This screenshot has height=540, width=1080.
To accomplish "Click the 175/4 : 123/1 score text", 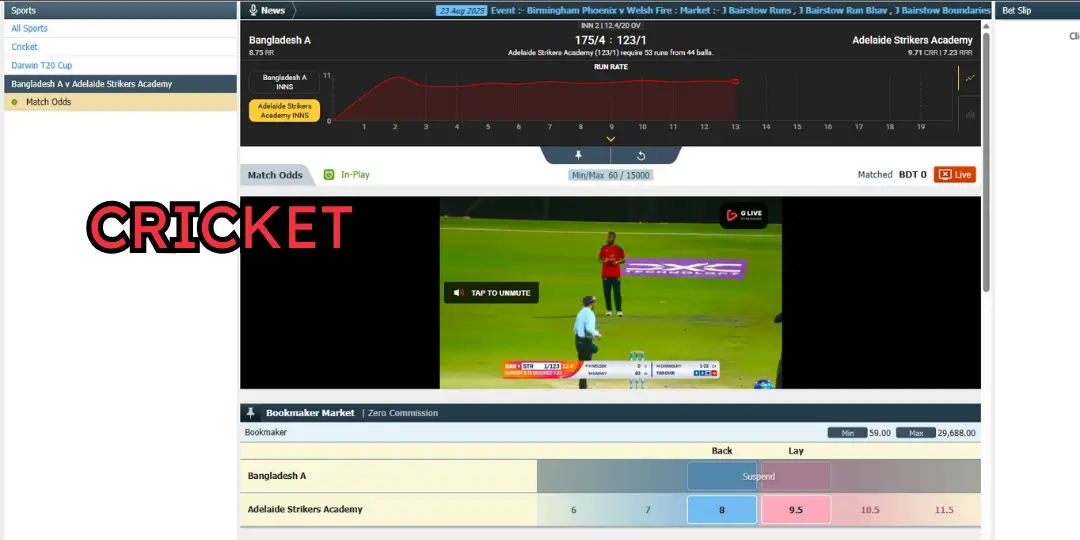I will click(610, 40).
